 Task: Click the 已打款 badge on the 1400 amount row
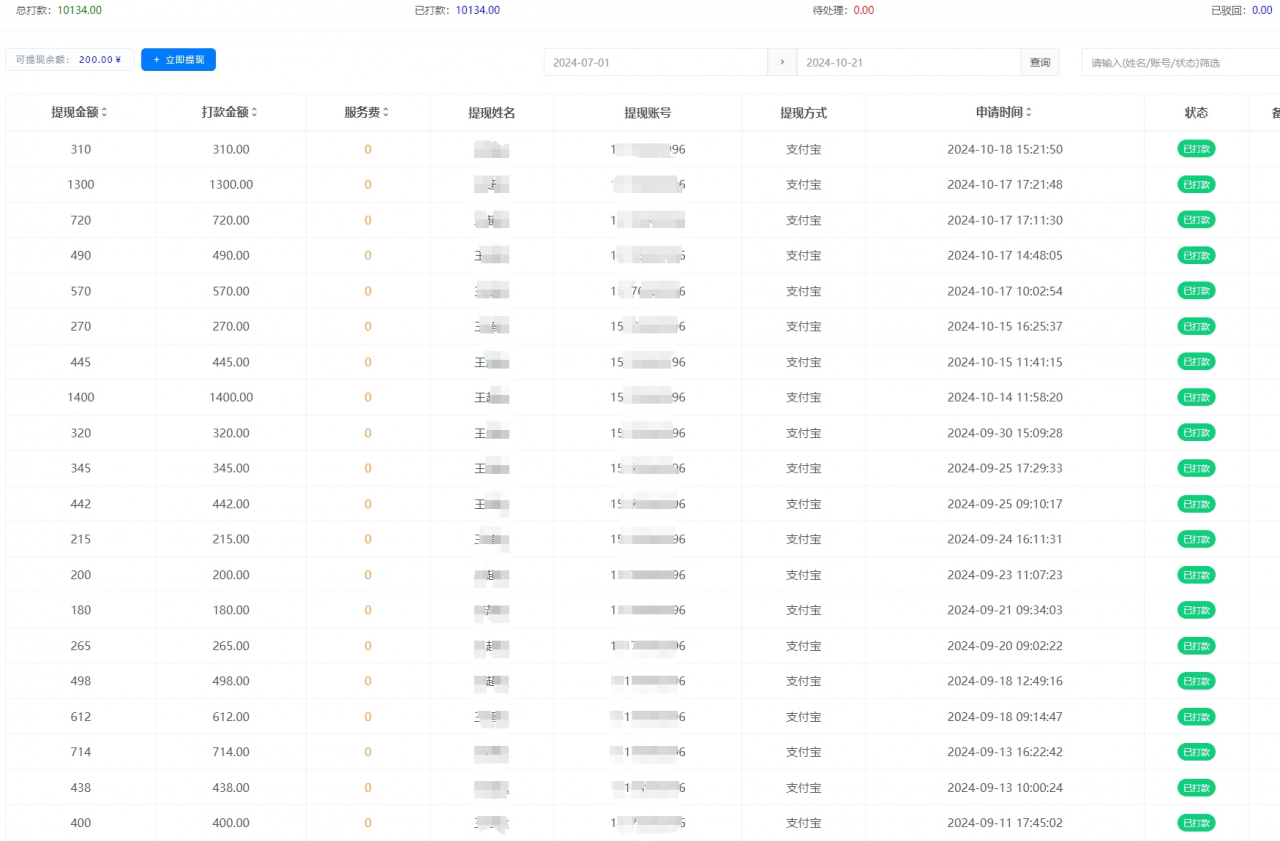1196,397
